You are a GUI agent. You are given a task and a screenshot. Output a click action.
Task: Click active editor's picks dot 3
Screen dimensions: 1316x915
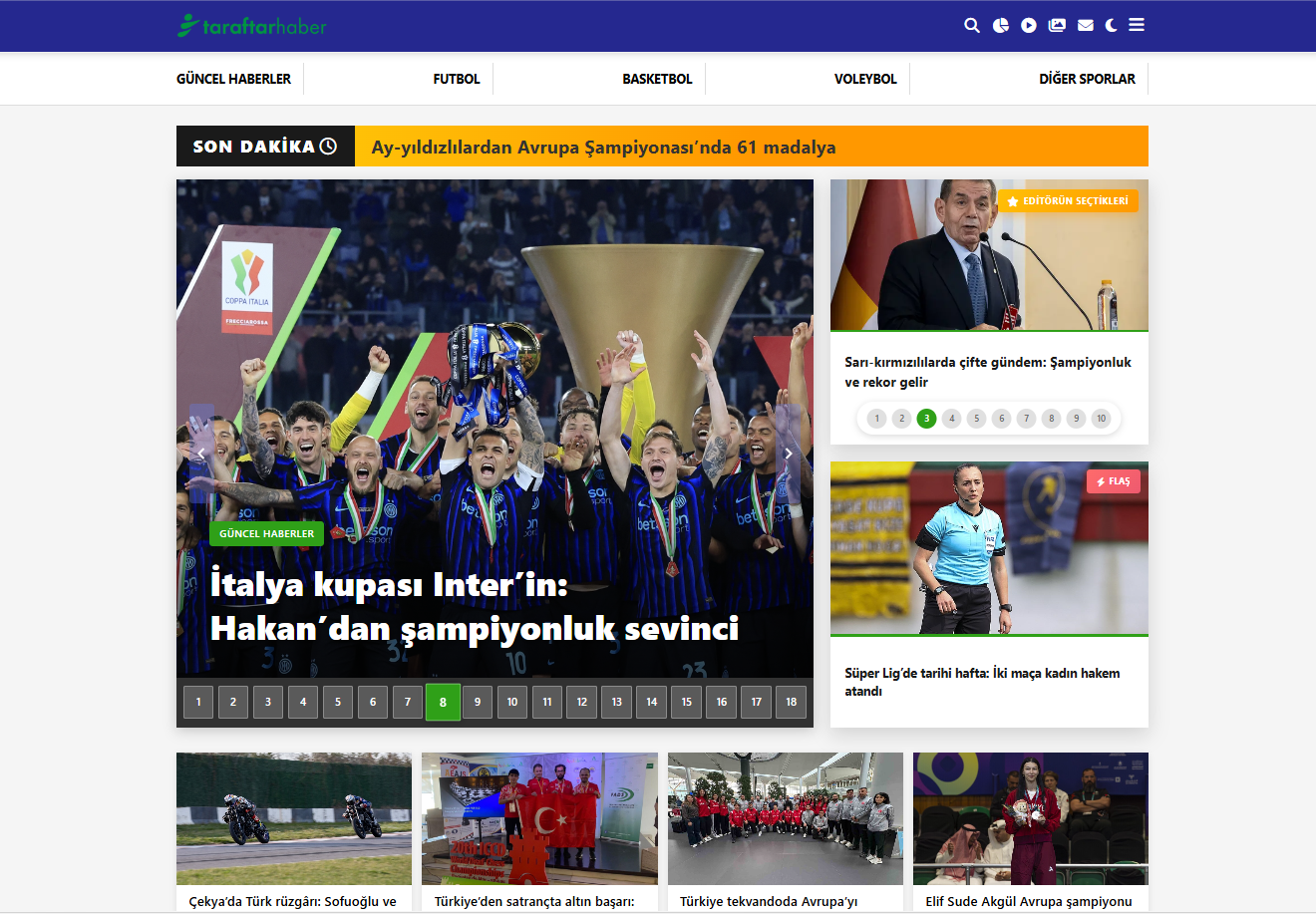click(927, 419)
